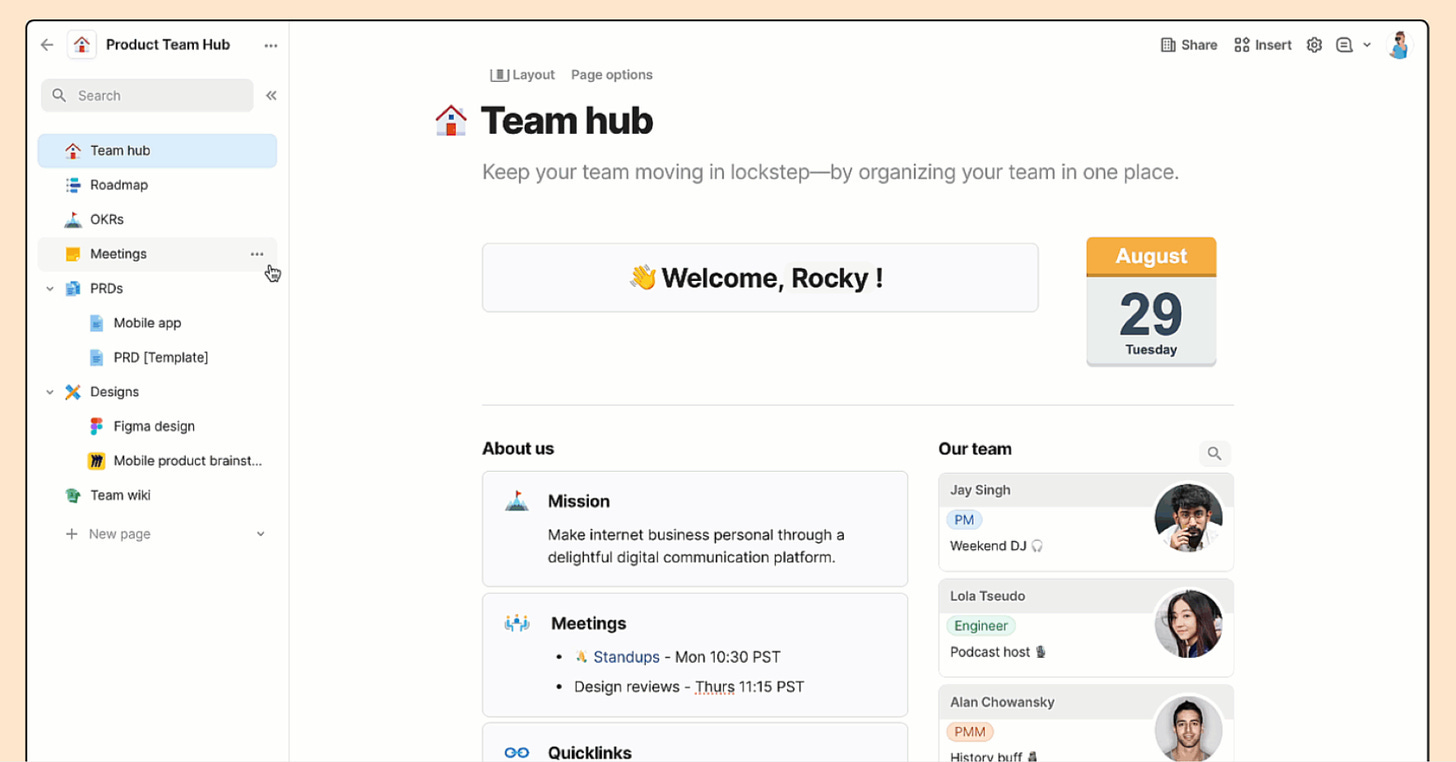Image resolution: width=1456 pixels, height=762 pixels.
Task: Click the PMM tag on Alan Chowansky
Action: point(970,732)
